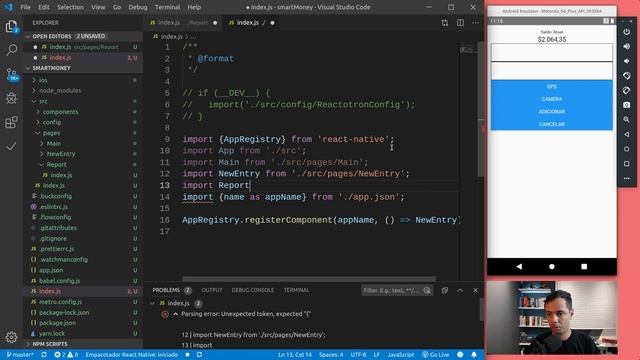Screen dimensions: 640x360
Task: Tap the CAMERA button in emulator
Action: point(551,99)
